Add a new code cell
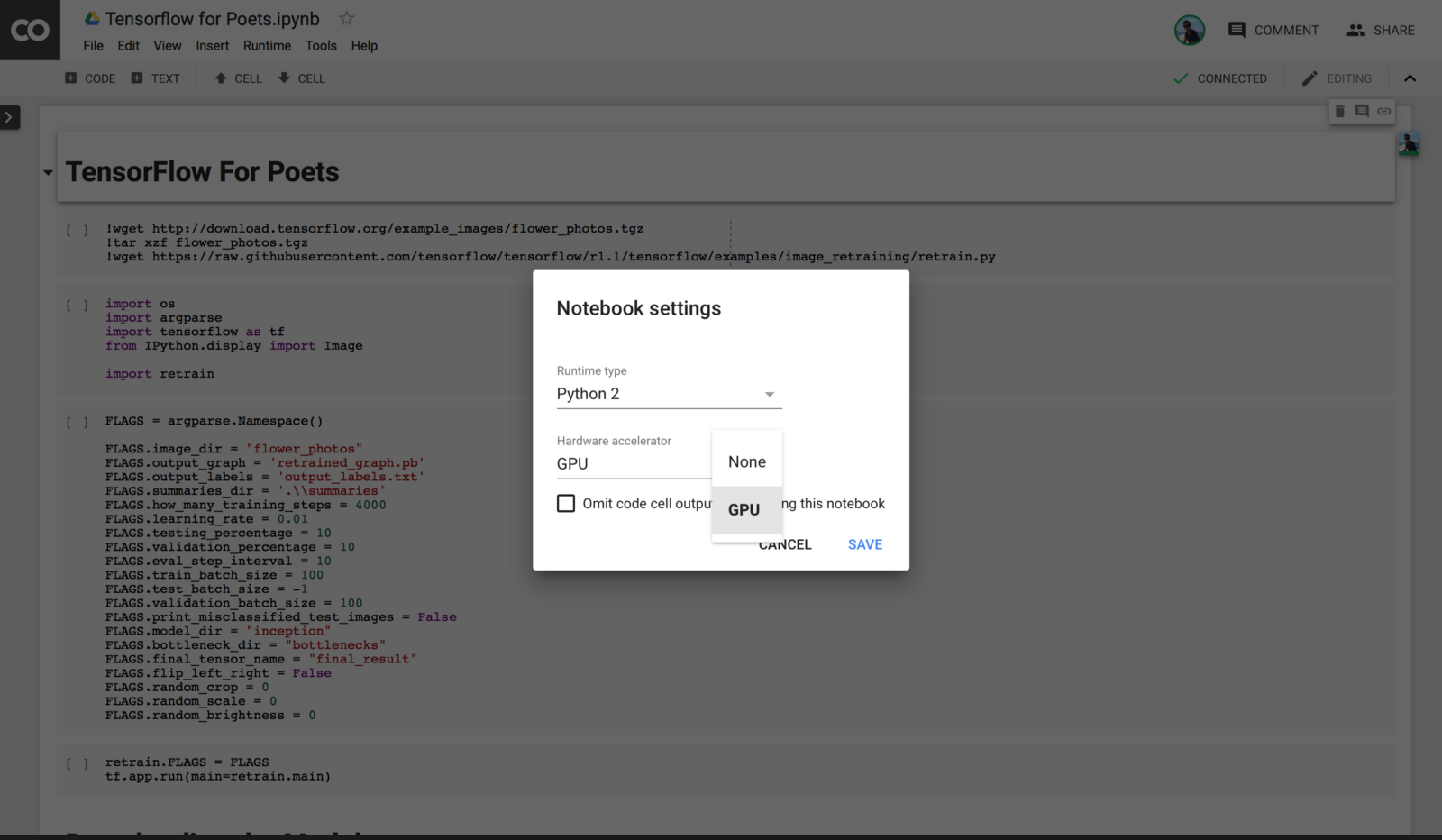 [x=90, y=78]
